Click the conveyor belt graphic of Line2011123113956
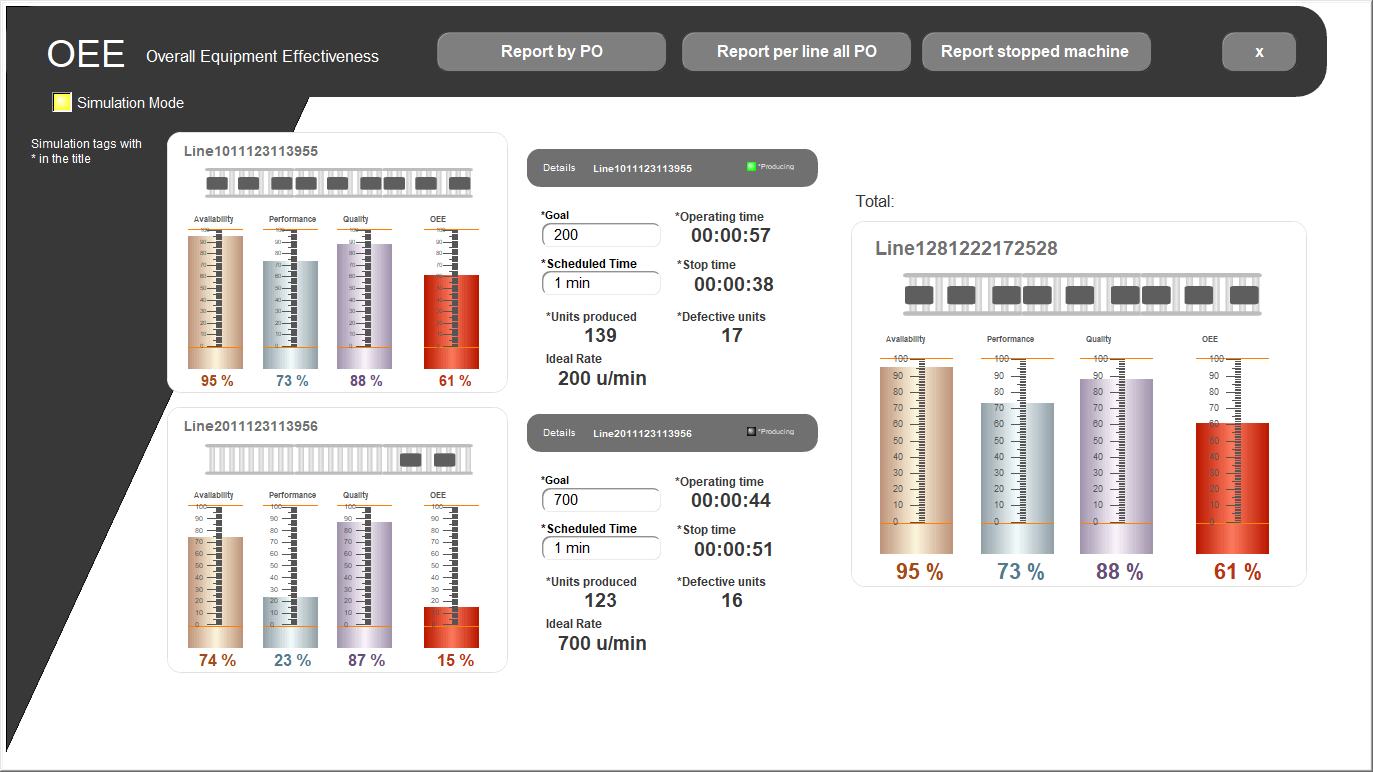This screenshot has width=1373, height=772. pyautogui.click(x=338, y=460)
